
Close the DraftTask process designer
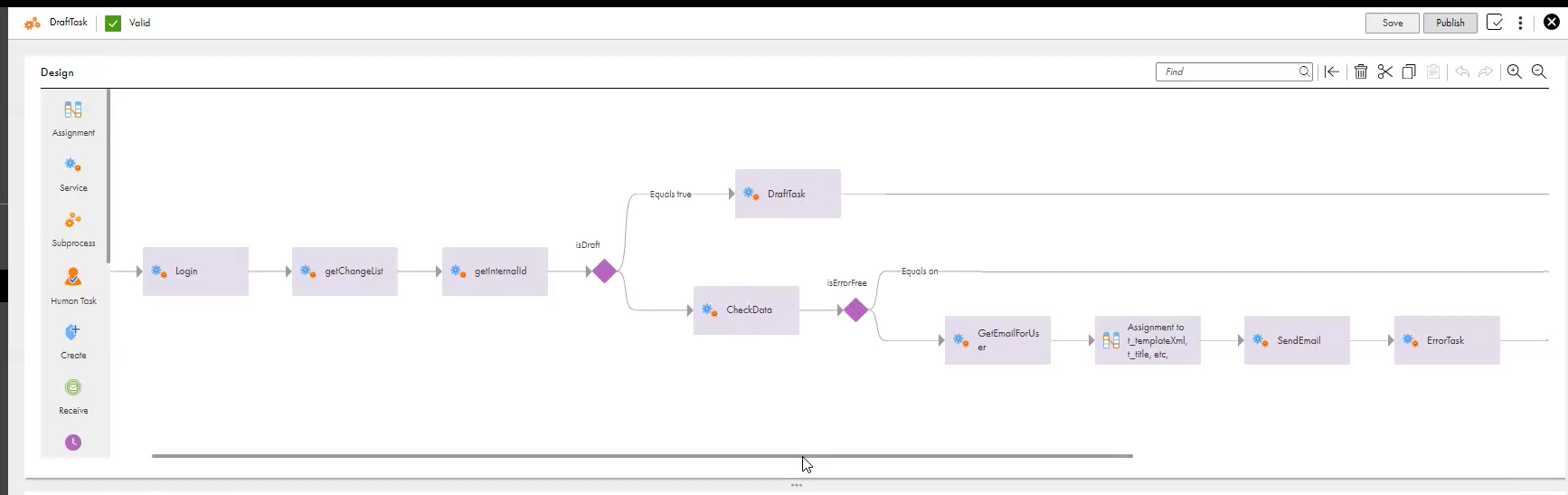(1552, 22)
